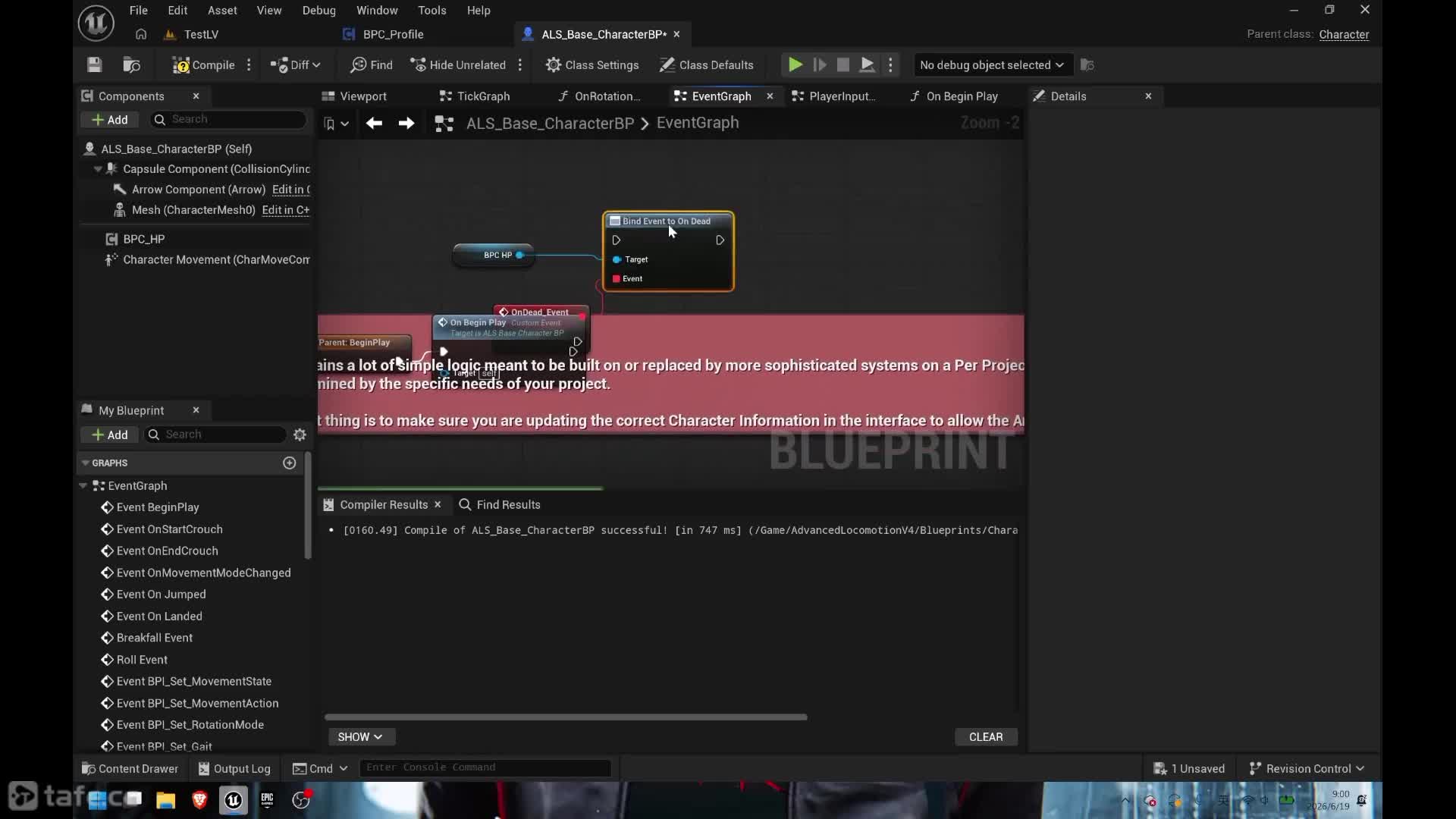The image size is (1456, 819).
Task: Switch to the Find Results tab
Action: pyautogui.click(x=500, y=505)
